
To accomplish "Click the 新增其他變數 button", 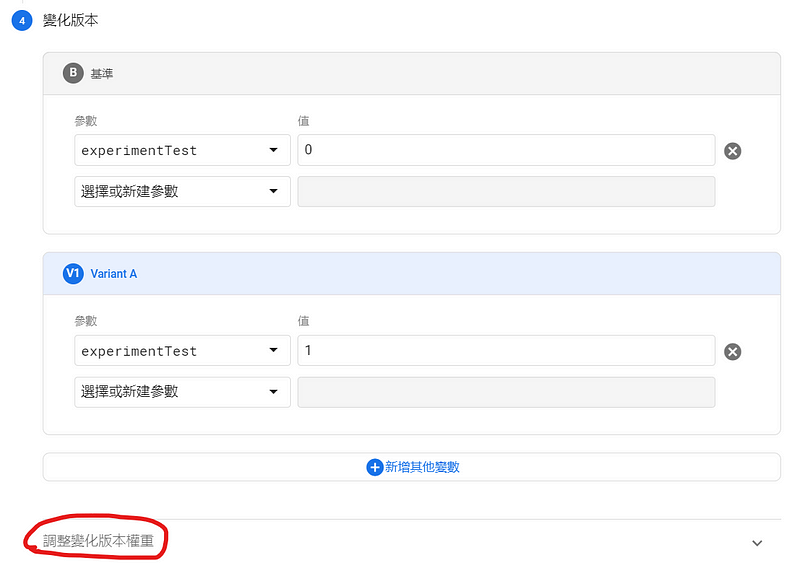I will (412, 467).
